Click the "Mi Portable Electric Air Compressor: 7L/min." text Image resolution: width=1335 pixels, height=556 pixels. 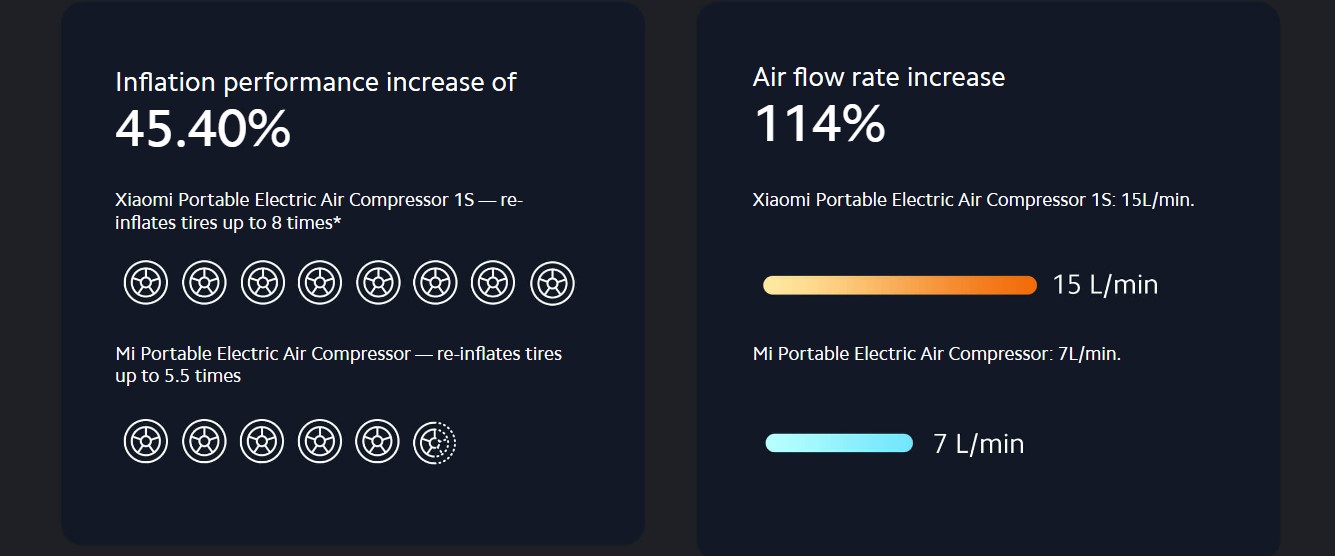936,354
